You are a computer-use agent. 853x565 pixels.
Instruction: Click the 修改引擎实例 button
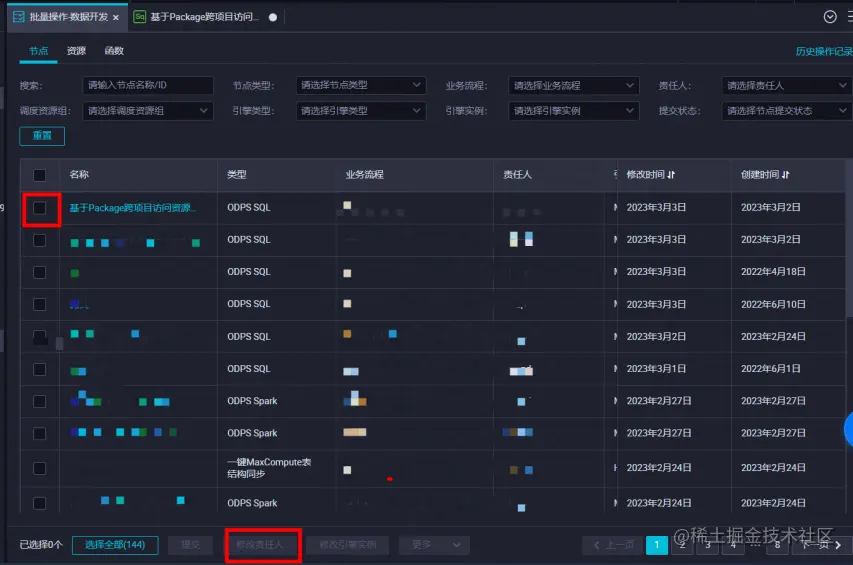[348, 545]
